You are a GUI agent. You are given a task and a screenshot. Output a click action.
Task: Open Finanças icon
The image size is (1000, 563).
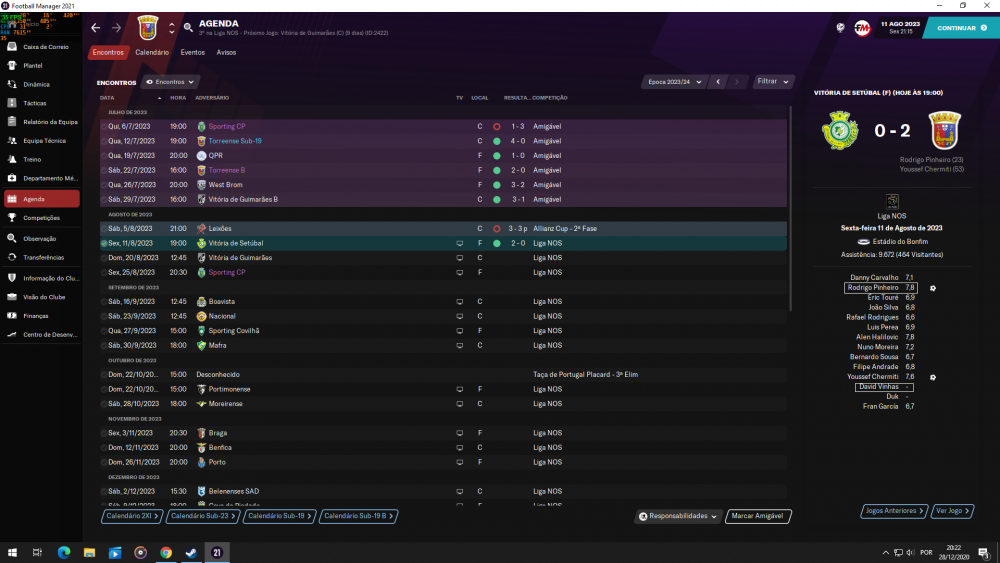pos(12,316)
